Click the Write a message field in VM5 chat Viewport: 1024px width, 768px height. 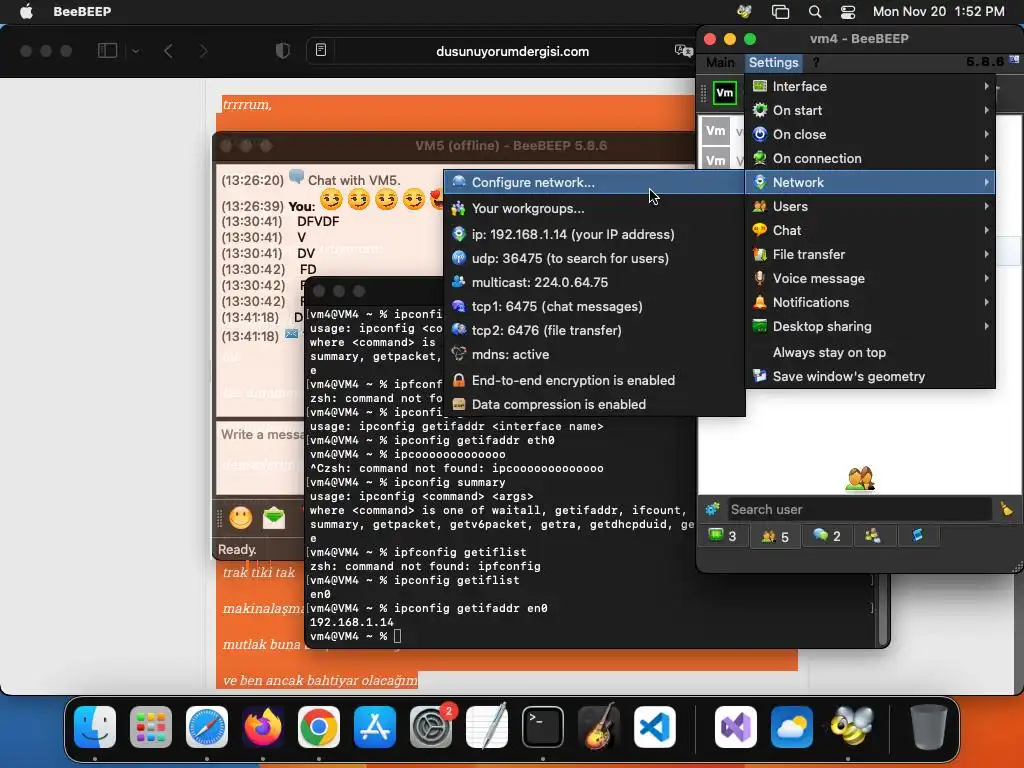point(261,457)
